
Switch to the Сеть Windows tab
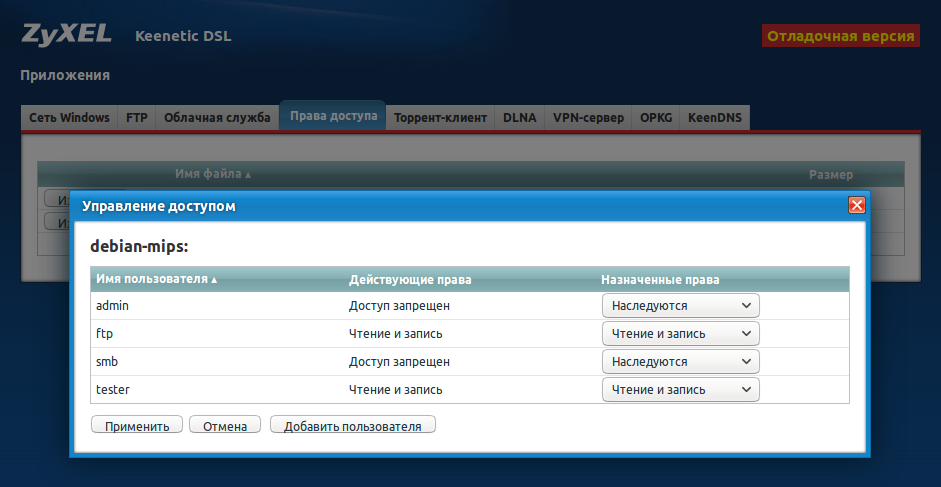coord(69,118)
